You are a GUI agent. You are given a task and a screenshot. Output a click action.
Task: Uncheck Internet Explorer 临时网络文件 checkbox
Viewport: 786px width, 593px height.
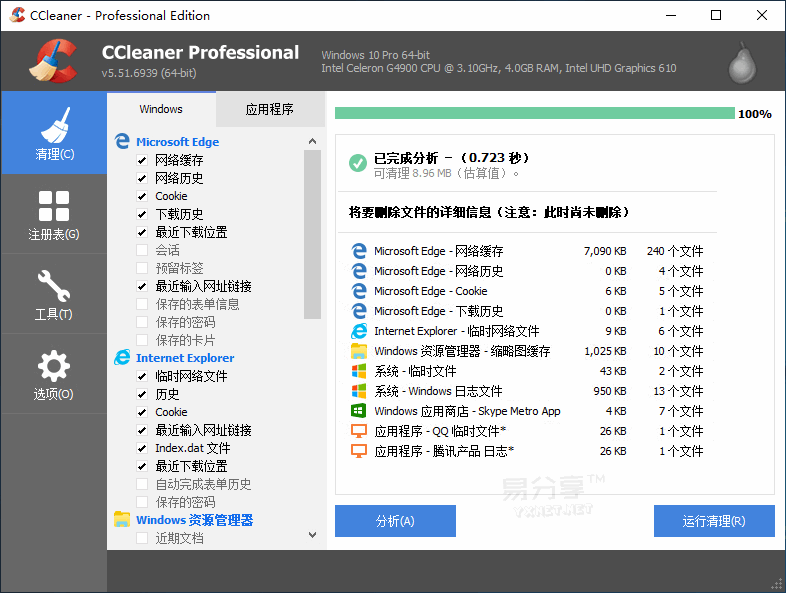pyautogui.click(x=142, y=376)
